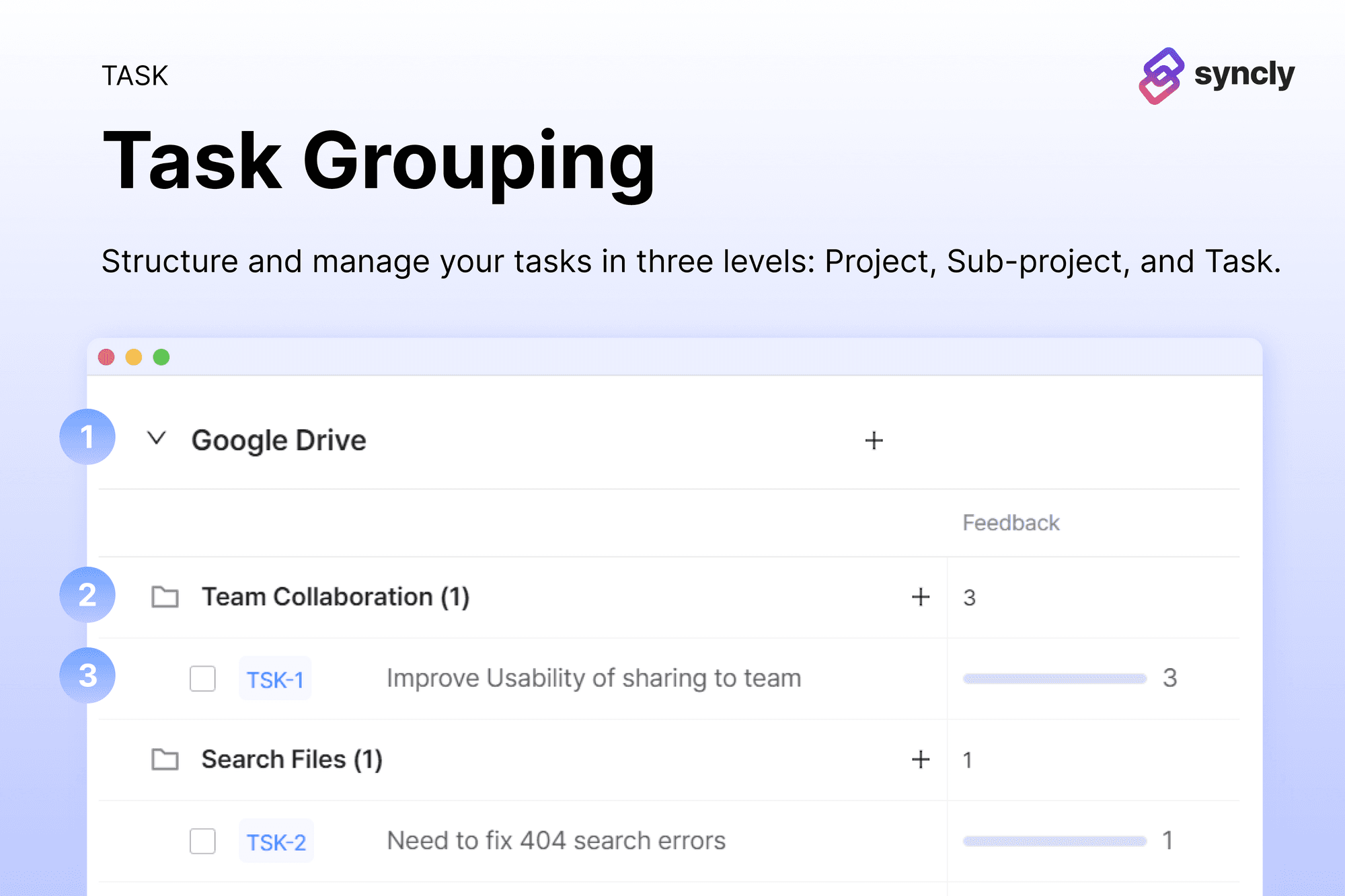The height and width of the screenshot is (896, 1345).
Task: Click the plus icon beside Google Drive
Action: coord(874,441)
